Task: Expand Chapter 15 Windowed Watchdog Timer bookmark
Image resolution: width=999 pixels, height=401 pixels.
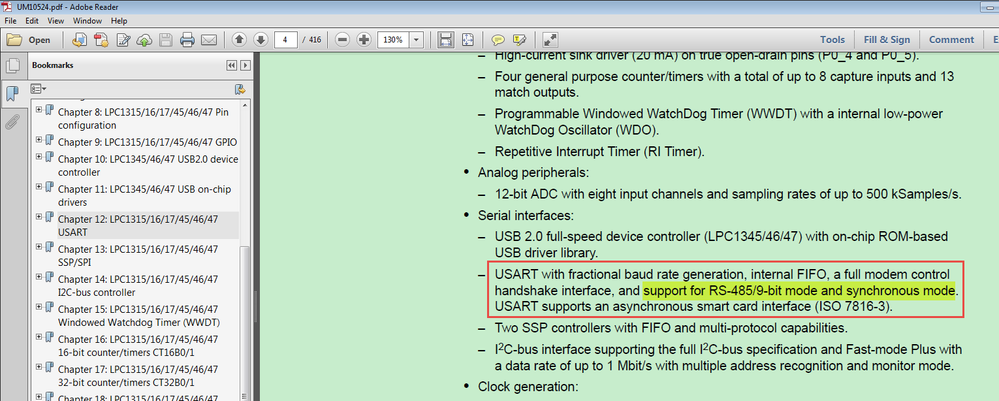Action: coord(39,307)
